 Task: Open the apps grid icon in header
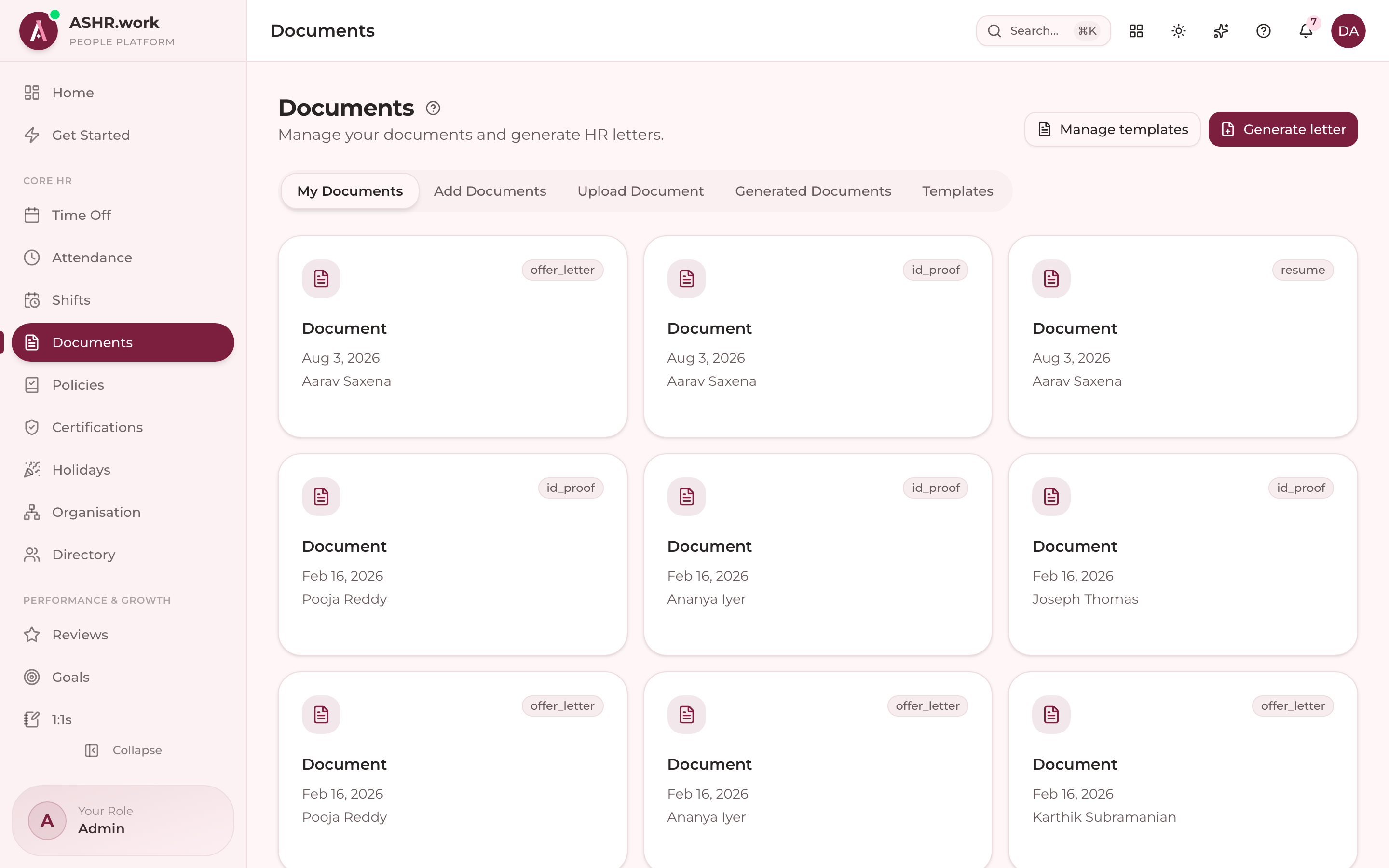pyautogui.click(x=1136, y=31)
